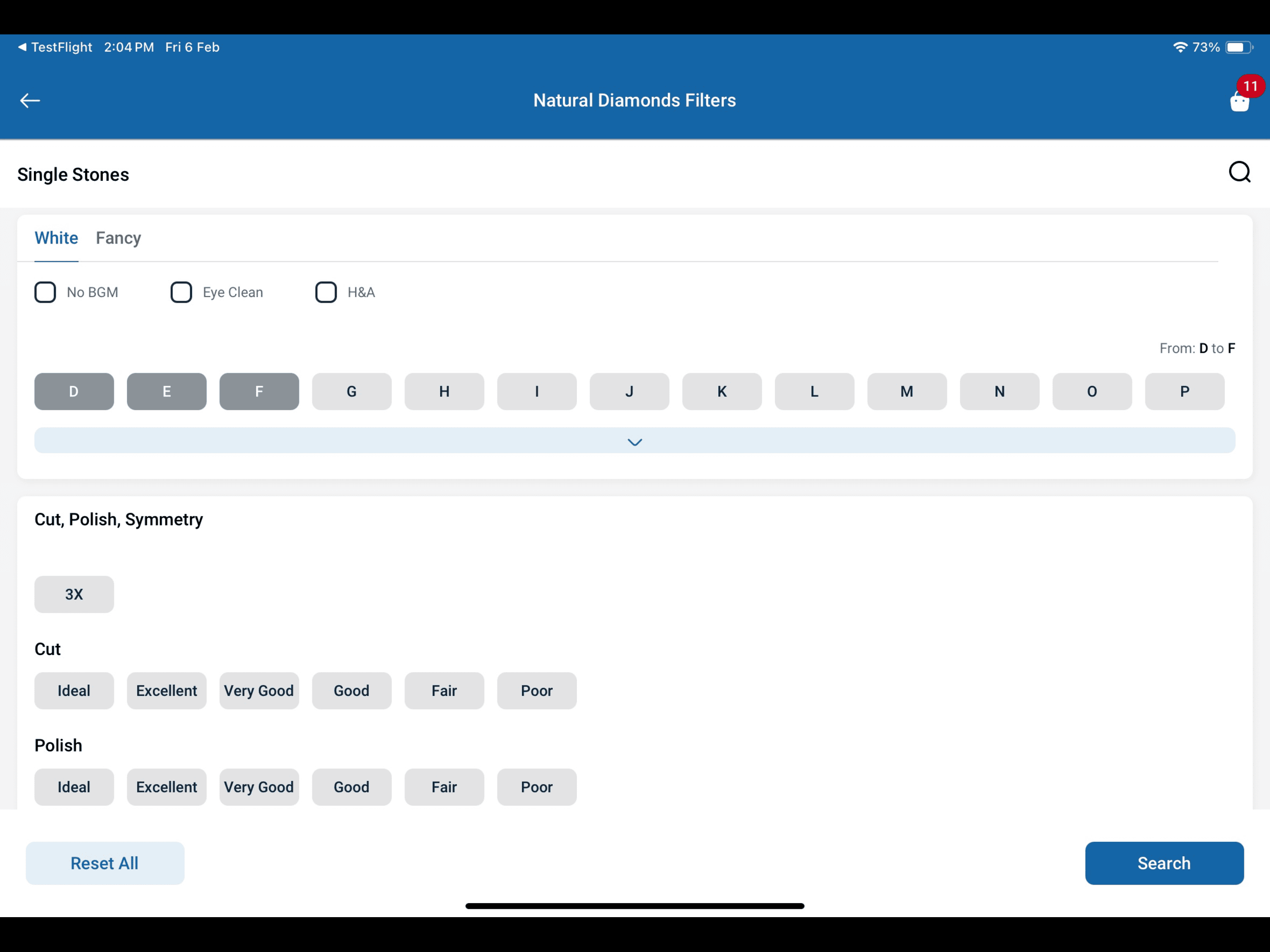The width and height of the screenshot is (1270, 952).
Task: Return to TestFlight from status bar
Action: (55, 47)
